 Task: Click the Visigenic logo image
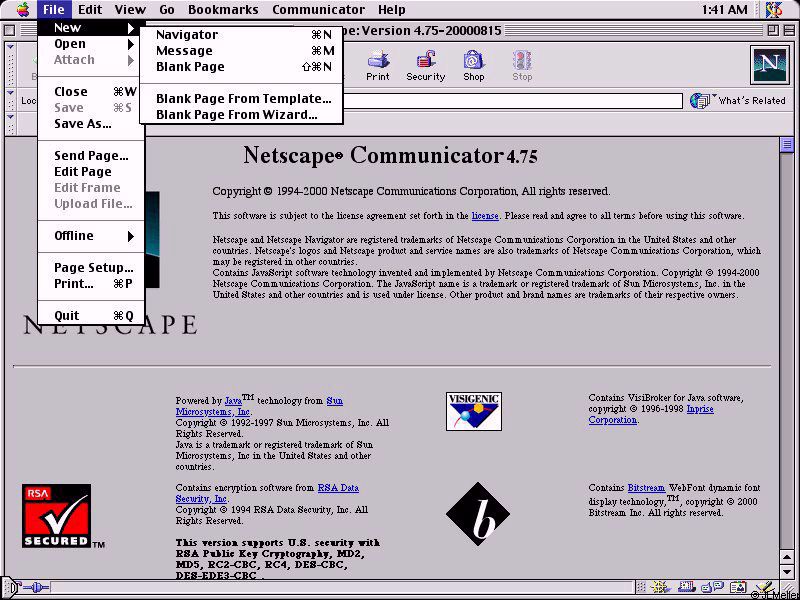(x=473, y=411)
